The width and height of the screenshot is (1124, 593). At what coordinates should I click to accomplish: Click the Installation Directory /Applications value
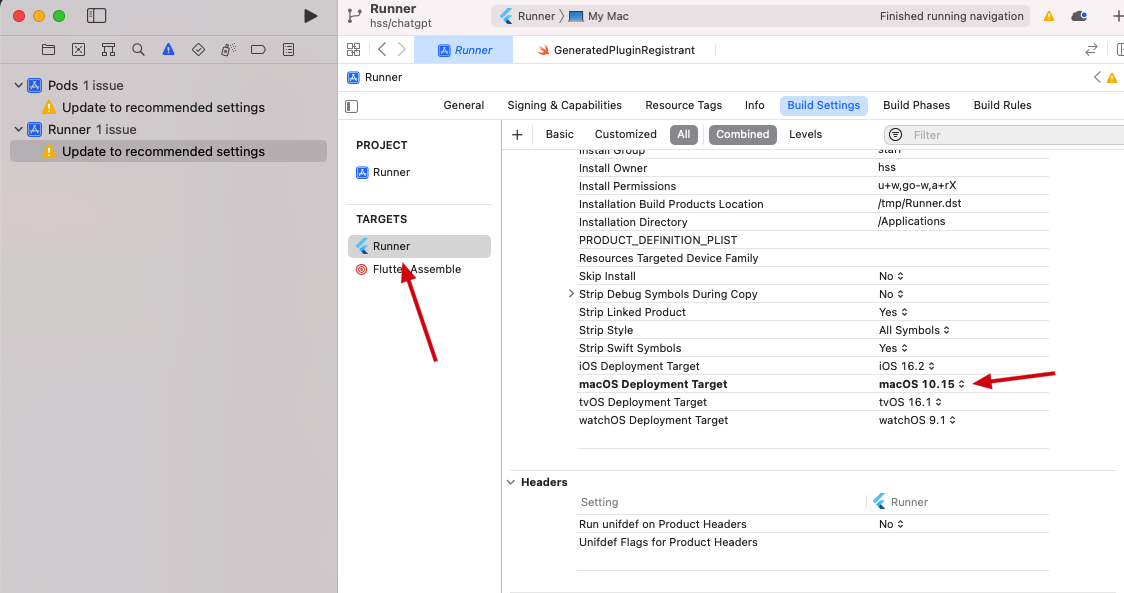click(911, 222)
